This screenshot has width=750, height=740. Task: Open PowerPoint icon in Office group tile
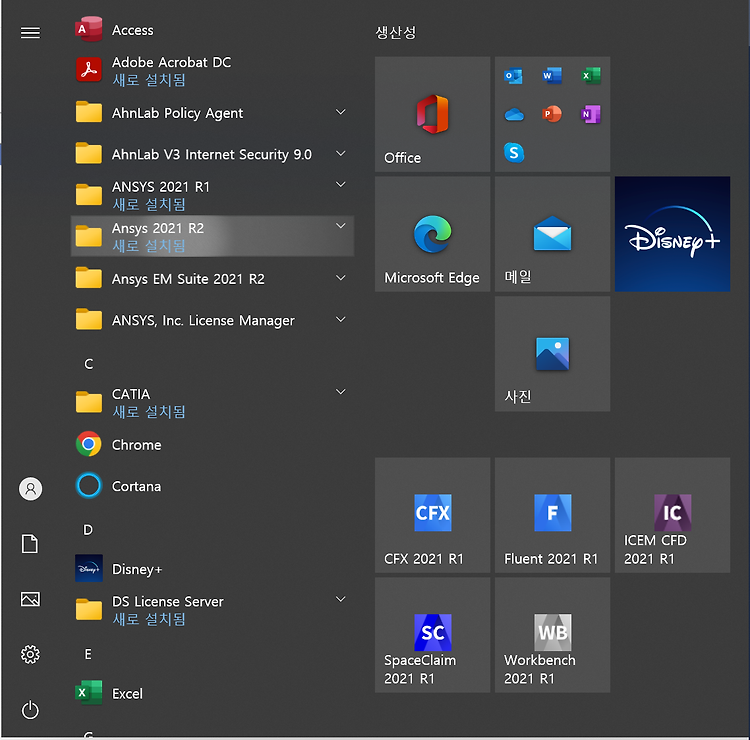[x=552, y=114]
